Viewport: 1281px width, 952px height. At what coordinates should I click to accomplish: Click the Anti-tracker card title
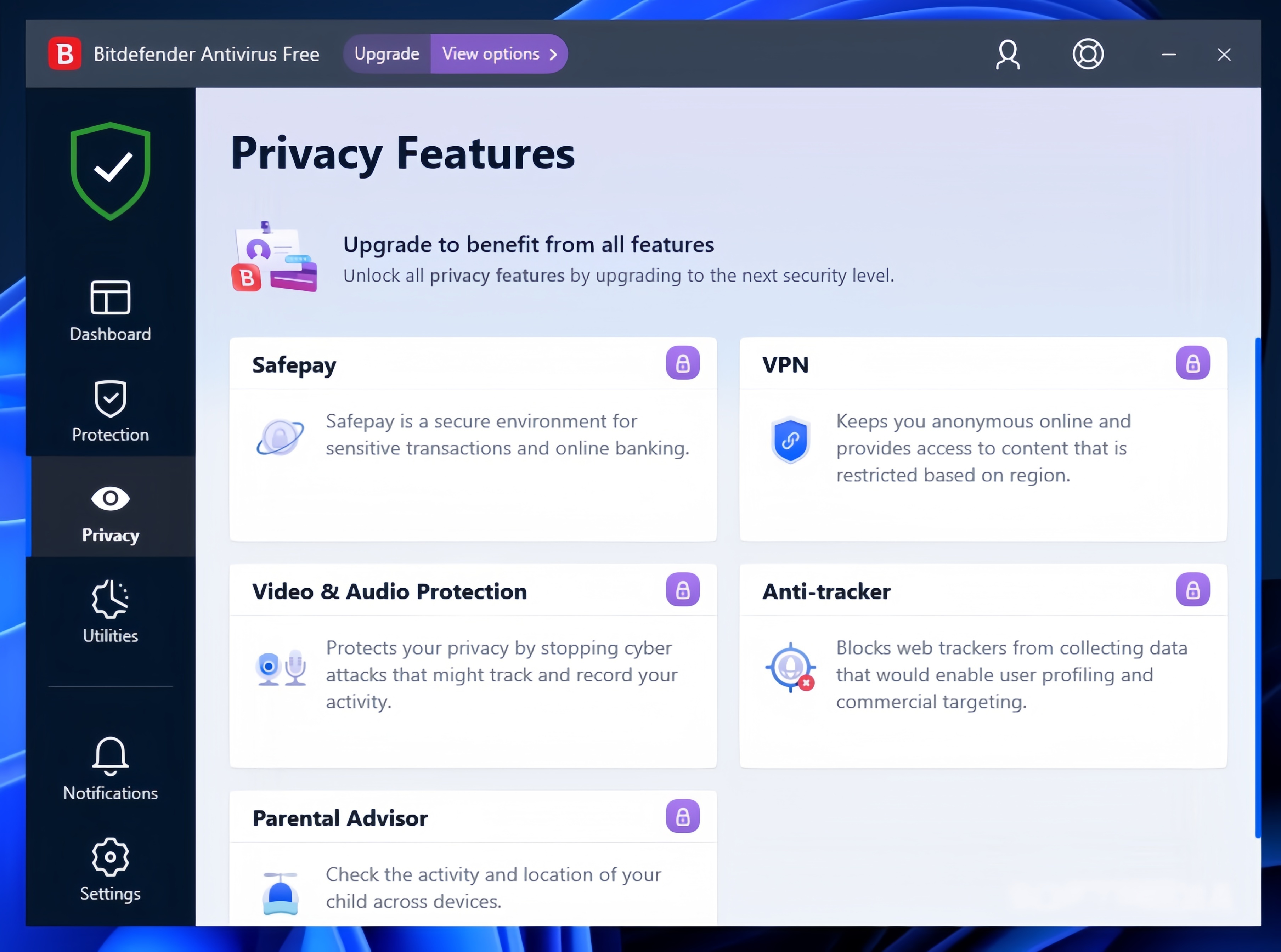(x=826, y=592)
